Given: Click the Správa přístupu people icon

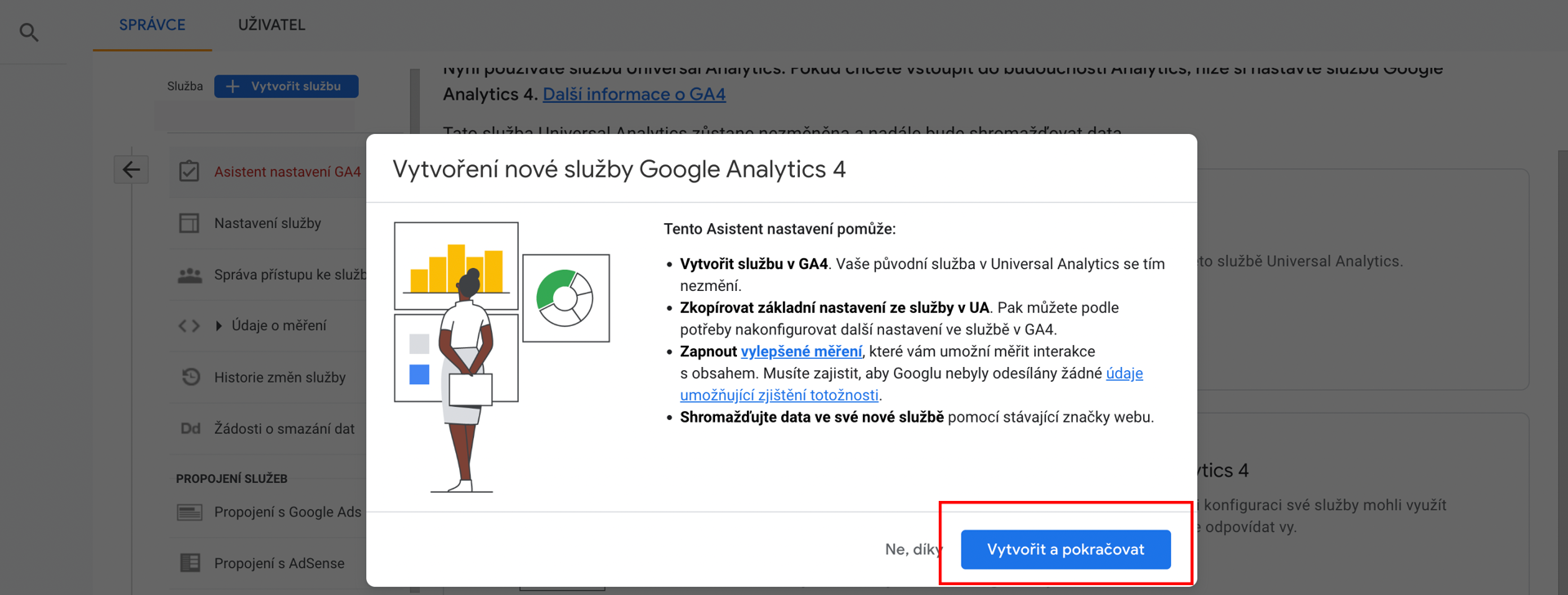Looking at the screenshot, I should pyautogui.click(x=190, y=275).
